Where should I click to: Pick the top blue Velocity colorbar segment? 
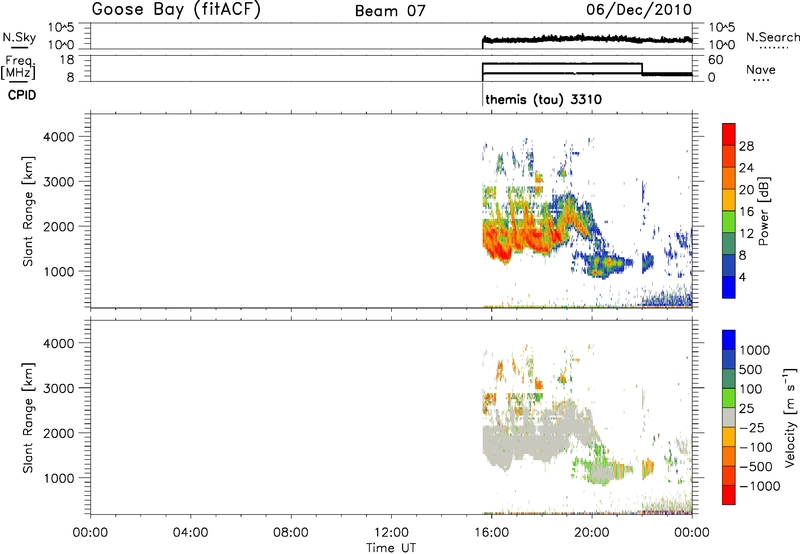click(729, 340)
